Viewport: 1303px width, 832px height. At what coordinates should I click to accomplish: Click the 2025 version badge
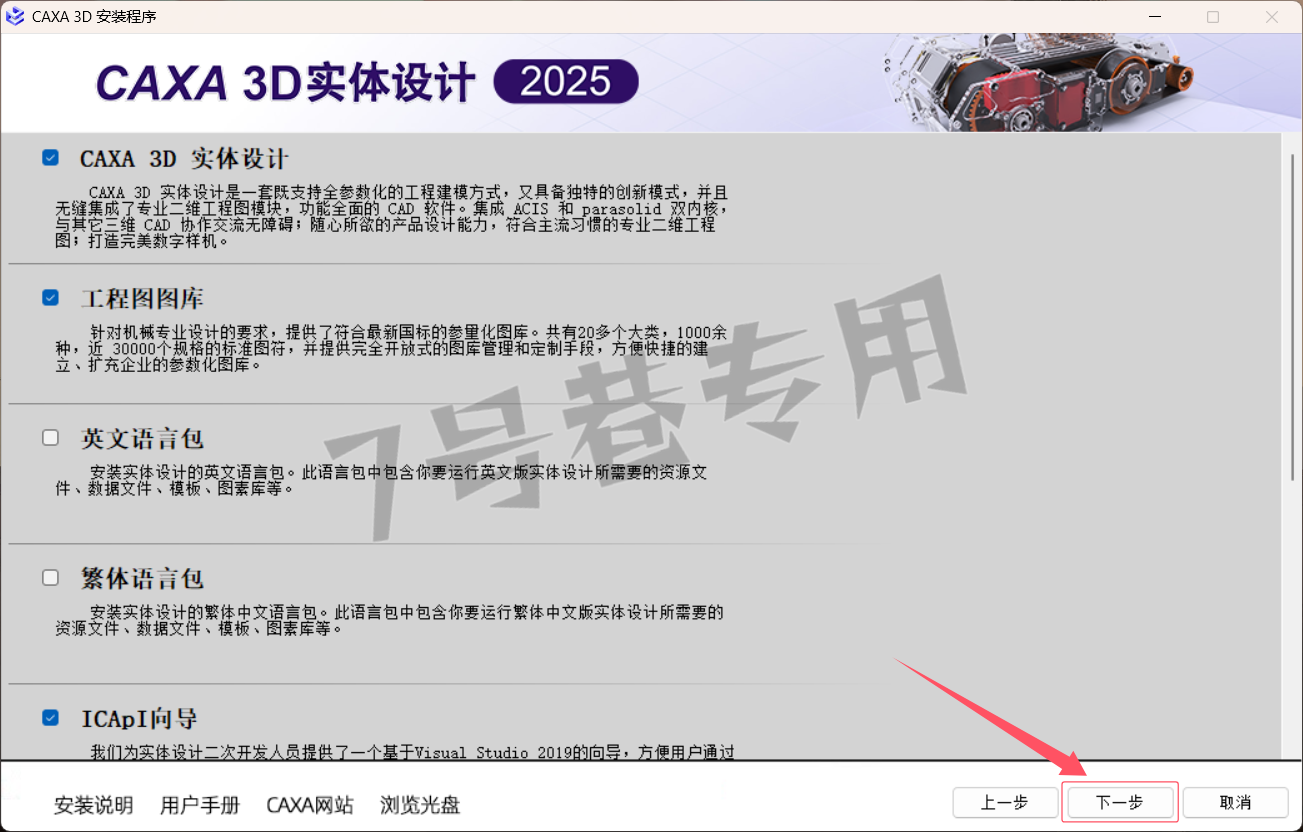(x=566, y=82)
